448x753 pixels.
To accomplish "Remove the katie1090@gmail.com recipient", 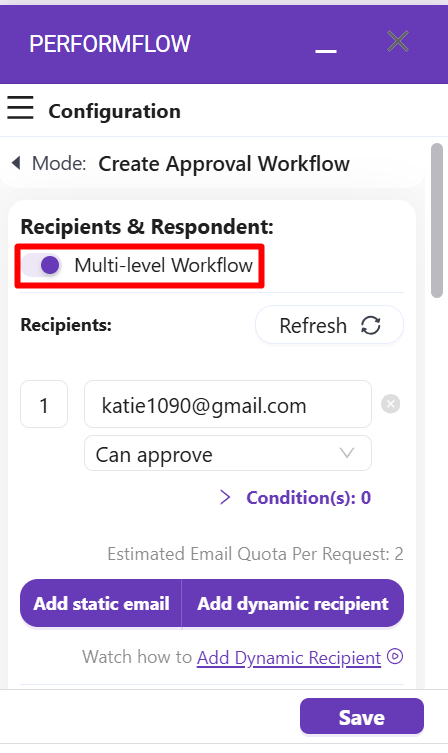I will (390, 404).
